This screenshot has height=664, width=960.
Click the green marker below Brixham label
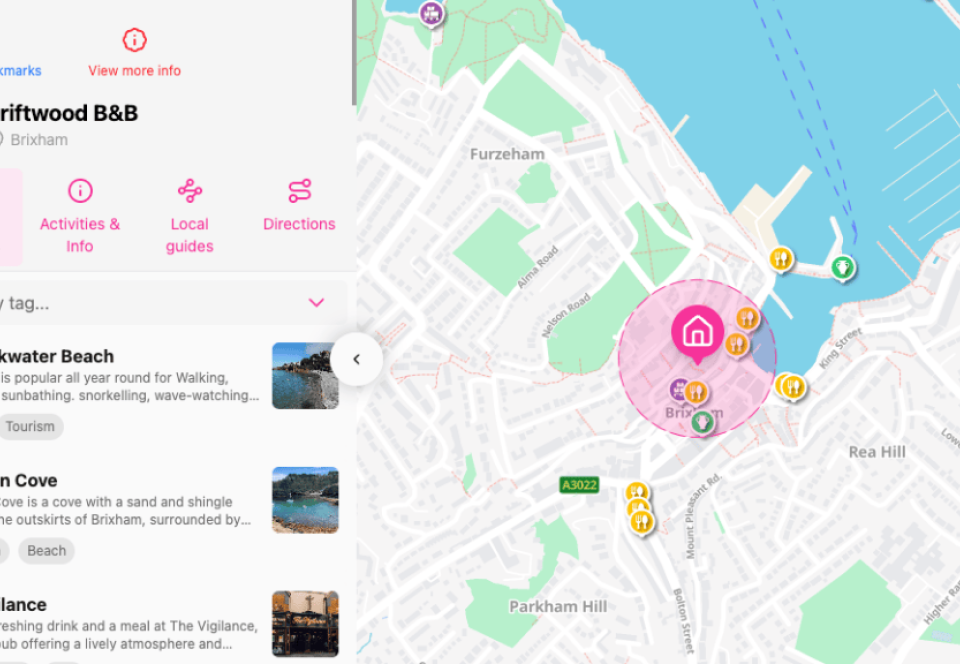703,422
